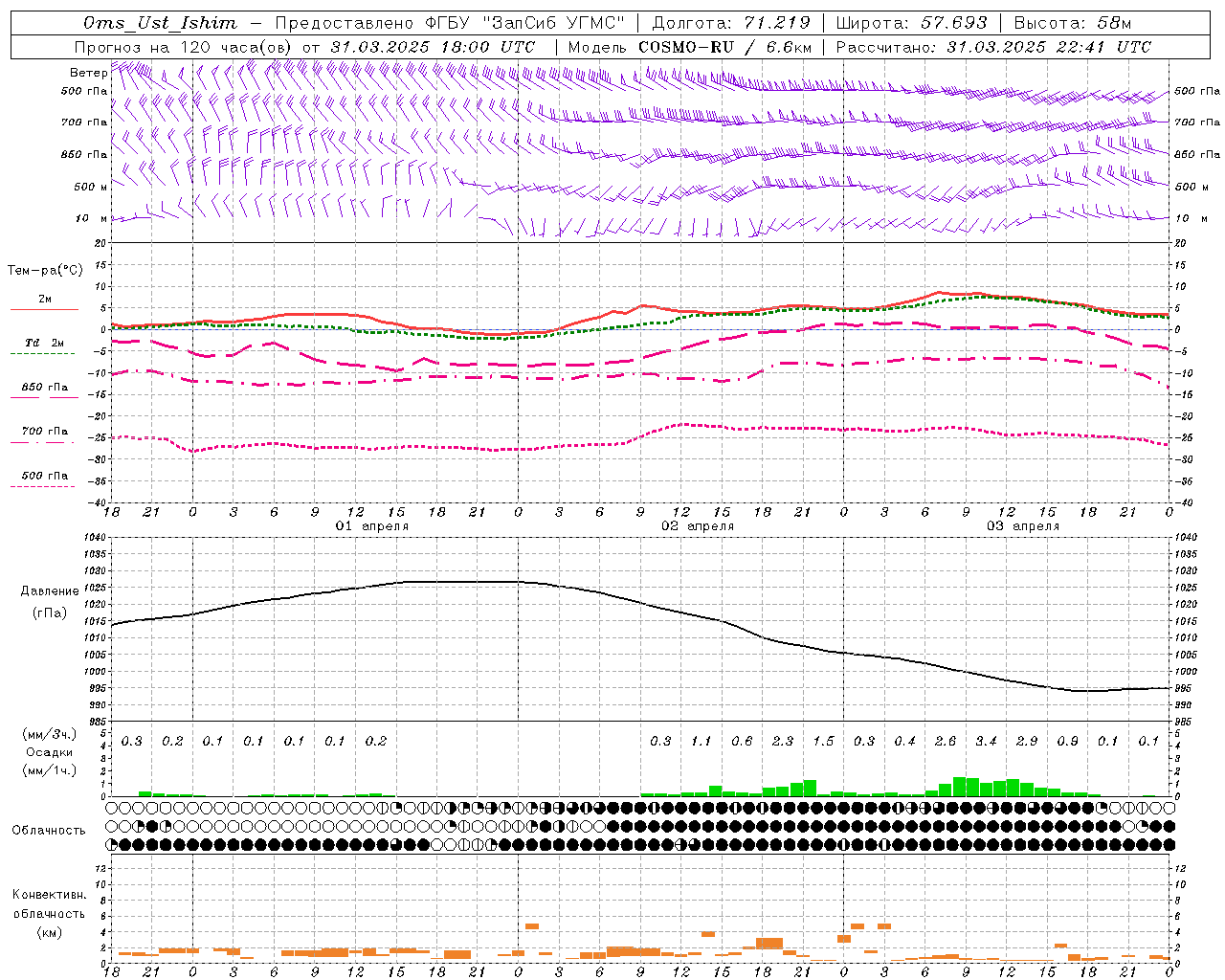The image size is (1225, 980).
Task: Click the 2.6 precipitation value
Action: click(946, 741)
